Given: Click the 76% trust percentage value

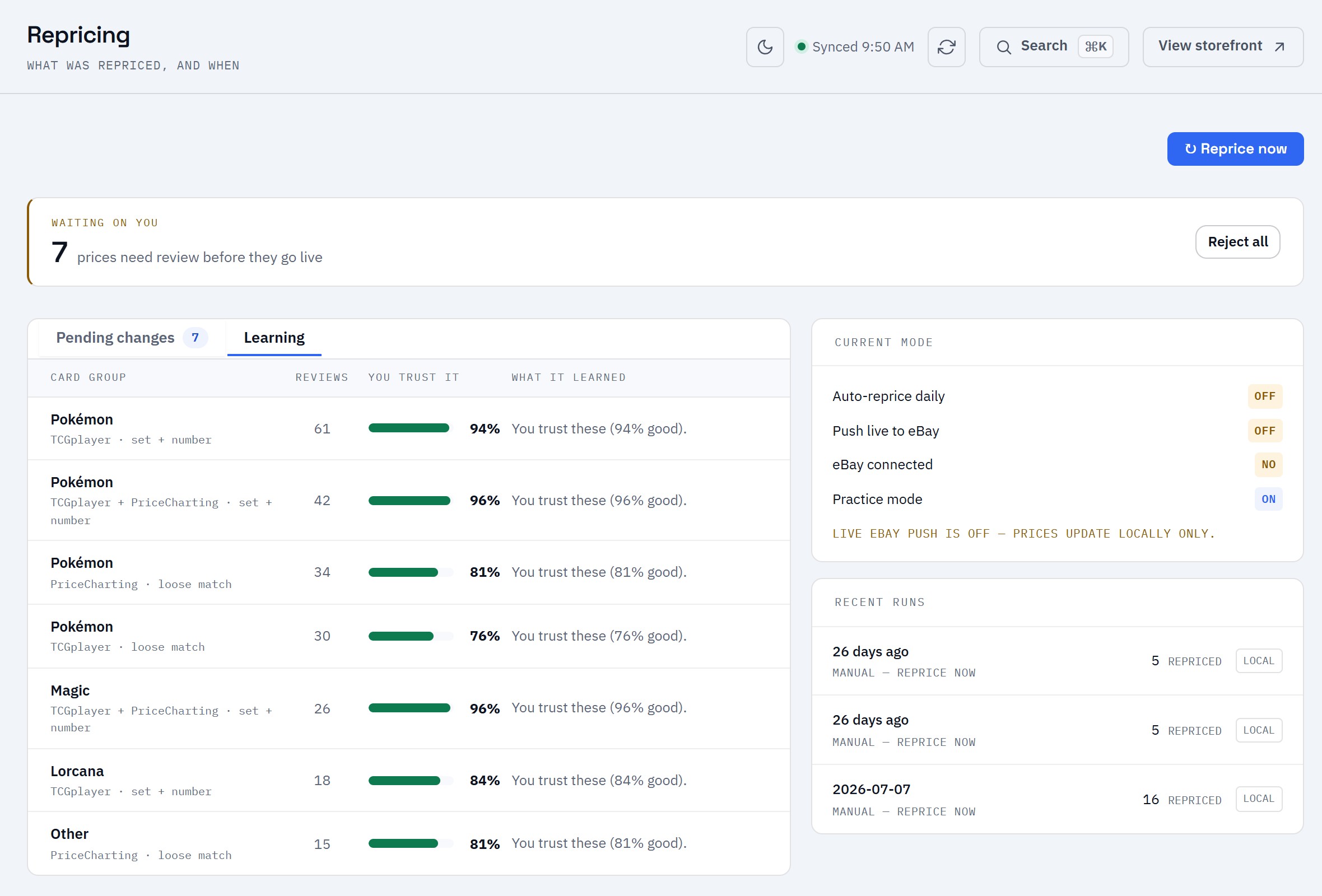Looking at the screenshot, I should click(484, 636).
